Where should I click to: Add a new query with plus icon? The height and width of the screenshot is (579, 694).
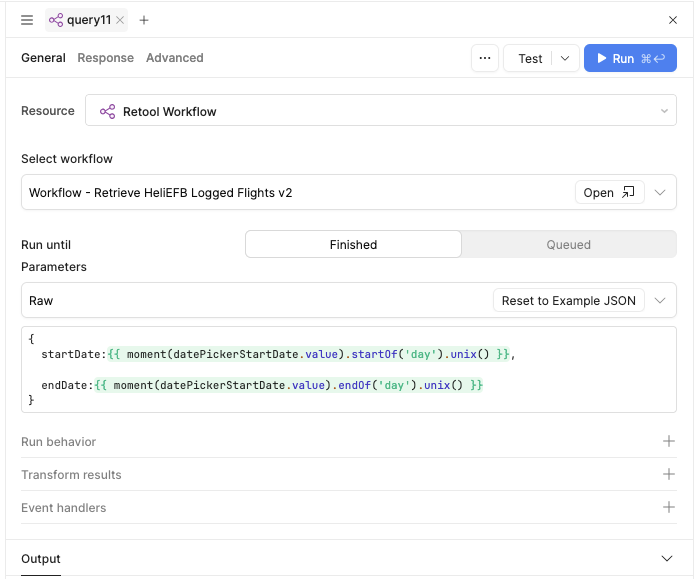(x=144, y=20)
